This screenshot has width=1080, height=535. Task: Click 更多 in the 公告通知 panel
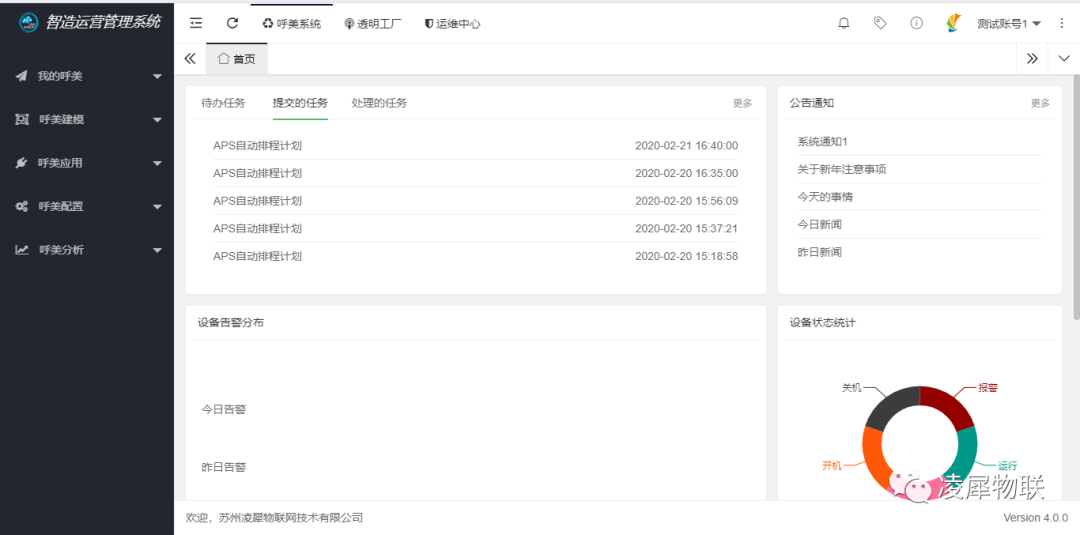tap(1040, 103)
